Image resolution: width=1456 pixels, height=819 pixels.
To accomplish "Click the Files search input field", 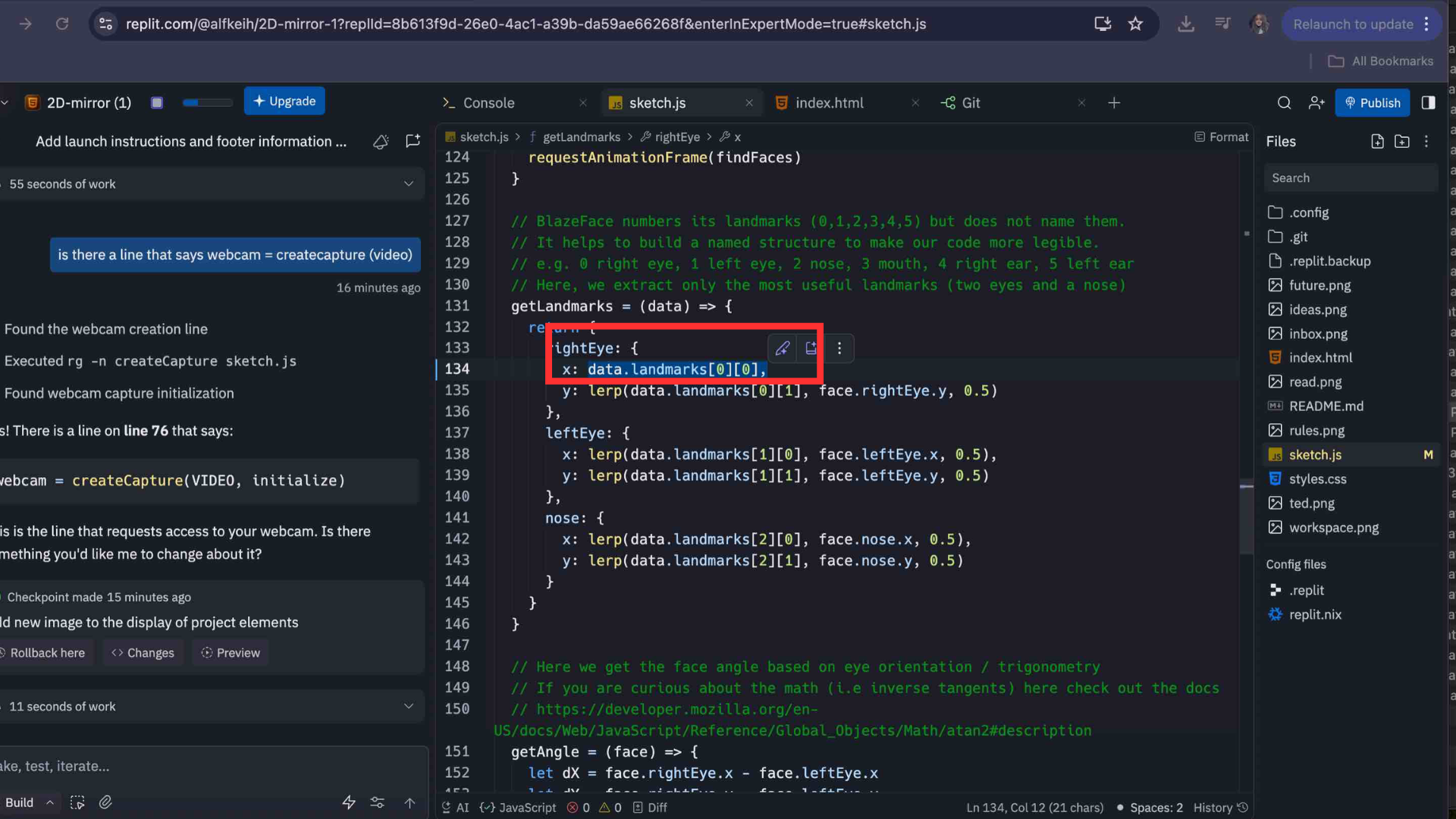I will coord(1350,178).
